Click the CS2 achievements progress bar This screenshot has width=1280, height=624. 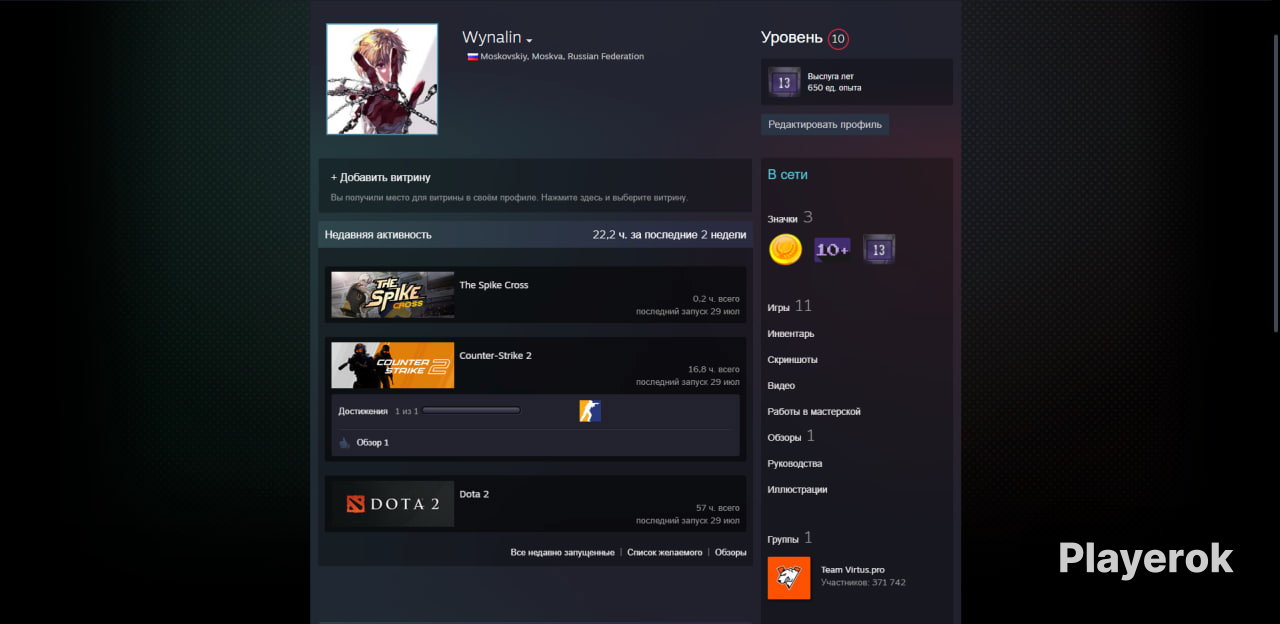pyautogui.click(x=472, y=411)
